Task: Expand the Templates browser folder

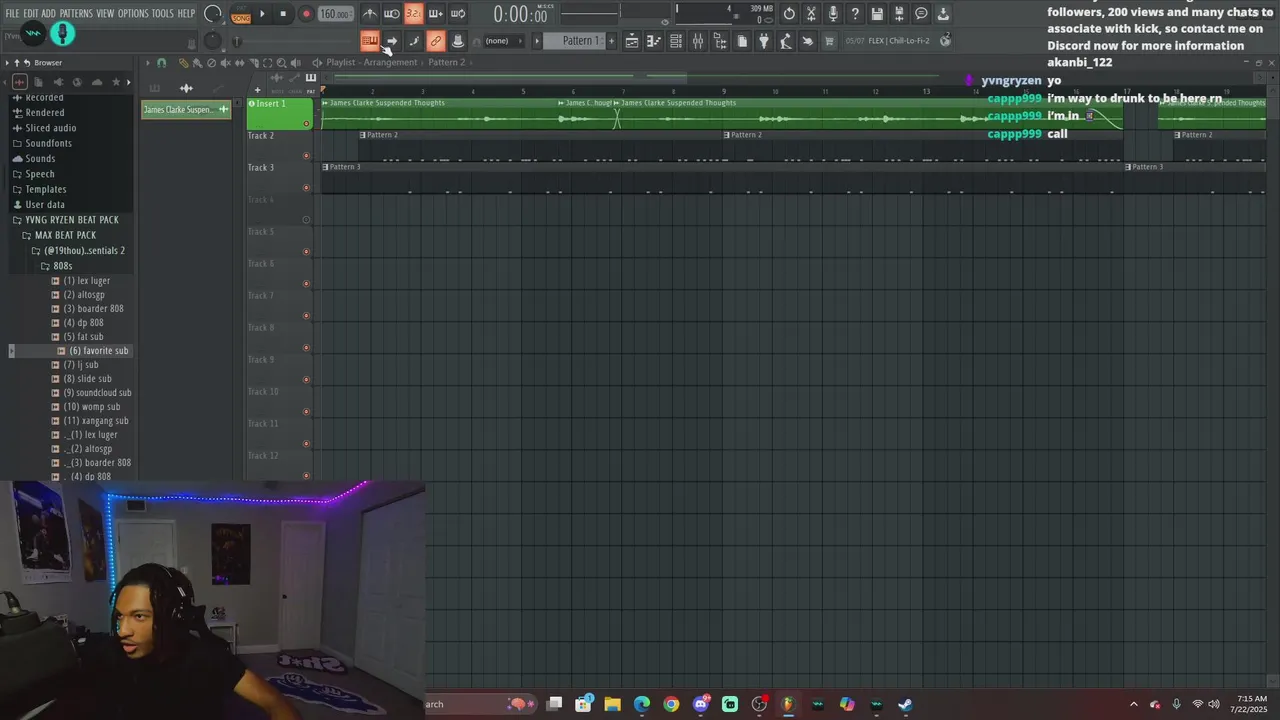Action: 40,189
